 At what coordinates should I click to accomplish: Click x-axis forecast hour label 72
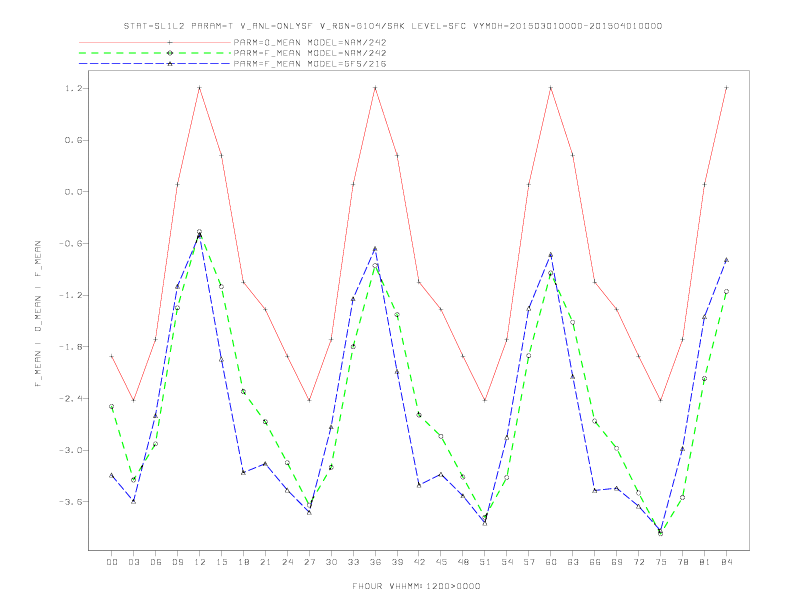[638, 562]
